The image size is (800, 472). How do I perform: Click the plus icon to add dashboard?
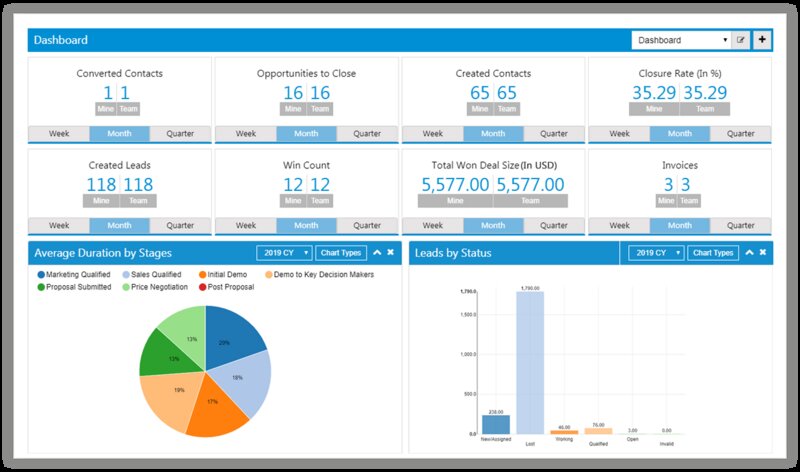click(762, 40)
